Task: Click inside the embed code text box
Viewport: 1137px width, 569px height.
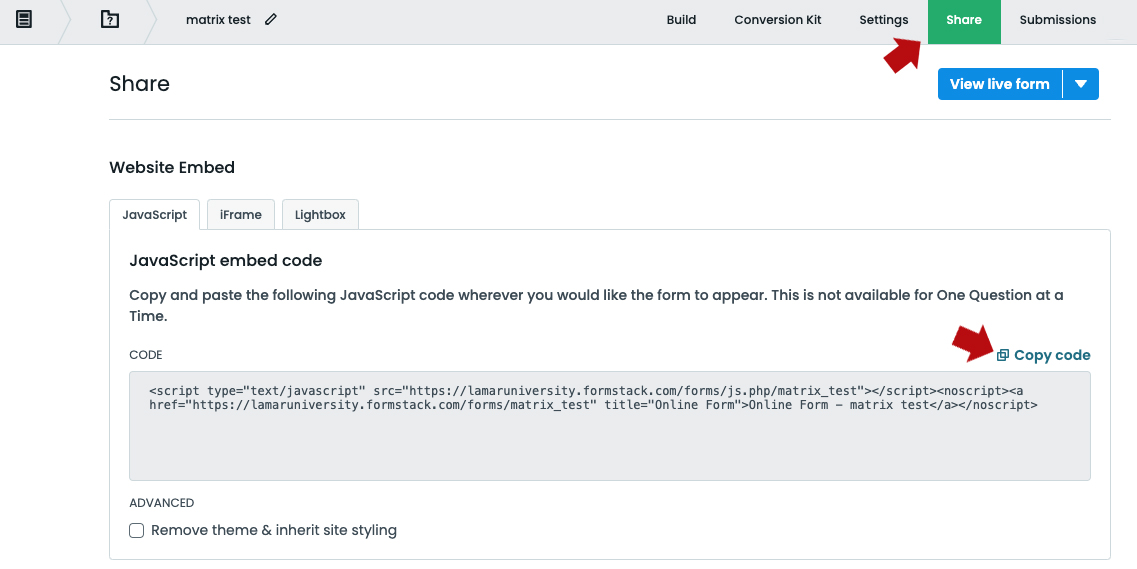Action: pos(609,425)
